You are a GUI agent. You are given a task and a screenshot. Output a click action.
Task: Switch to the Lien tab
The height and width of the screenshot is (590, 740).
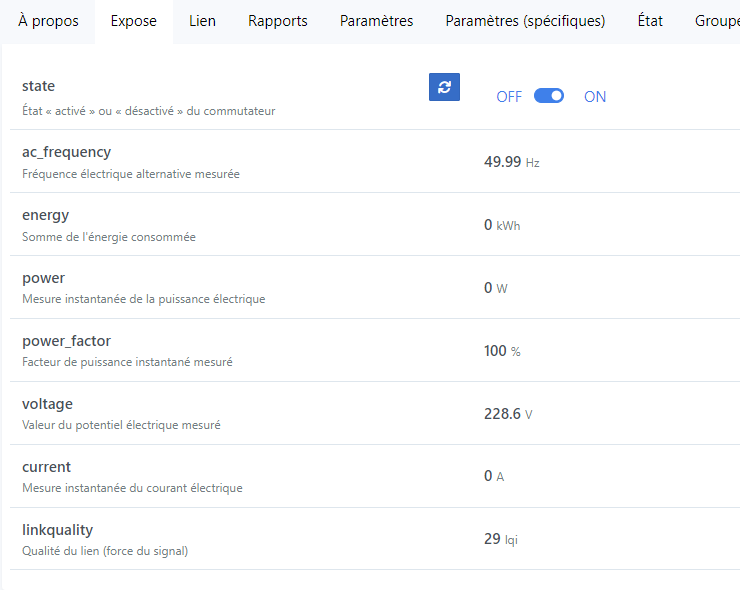(202, 21)
